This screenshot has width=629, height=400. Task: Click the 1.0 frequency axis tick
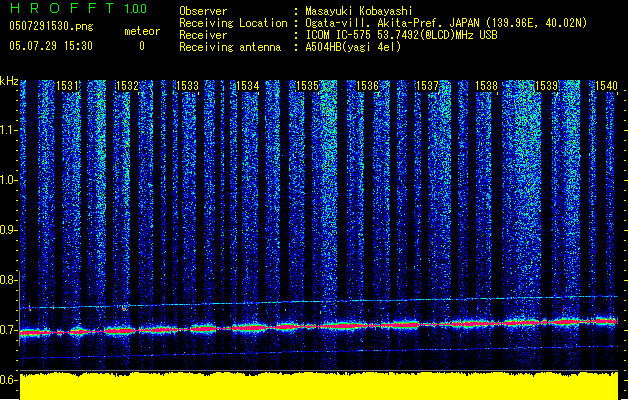point(9,180)
